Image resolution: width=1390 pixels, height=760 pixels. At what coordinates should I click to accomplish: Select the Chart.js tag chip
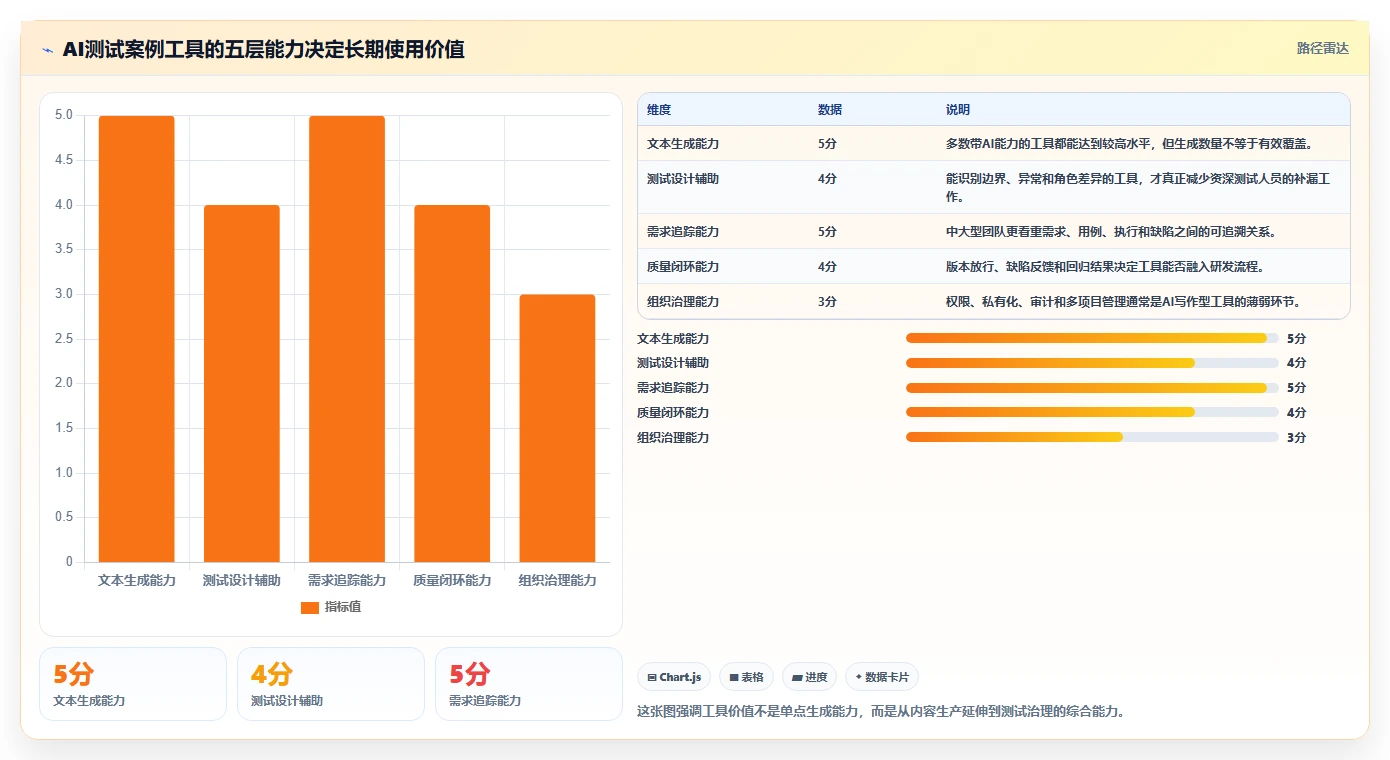(675, 677)
